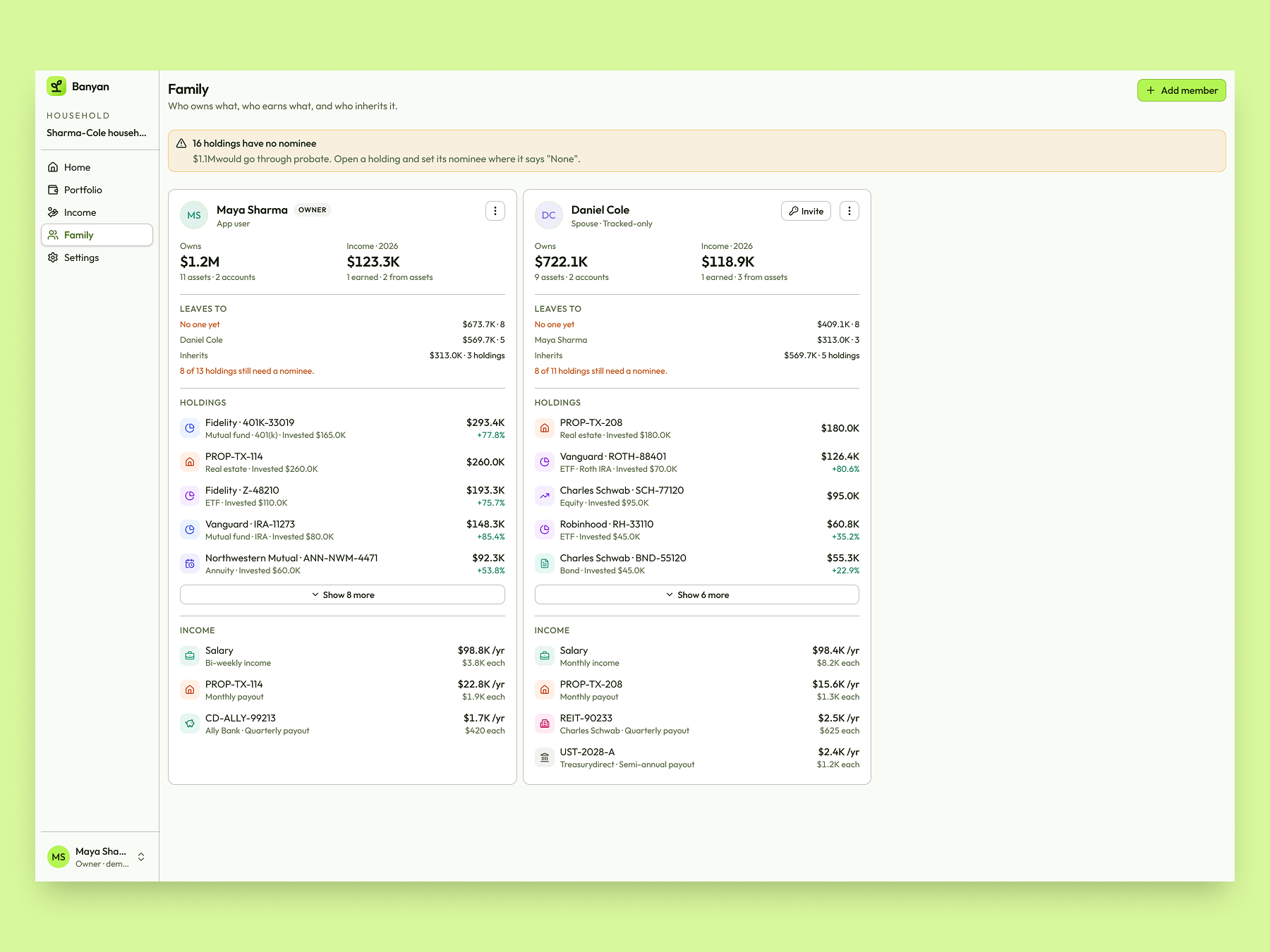The image size is (1270, 952).
Task: Click 'Maya Sharma' in Daniel's Leaves To list
Action: click(x=561, y=340)
